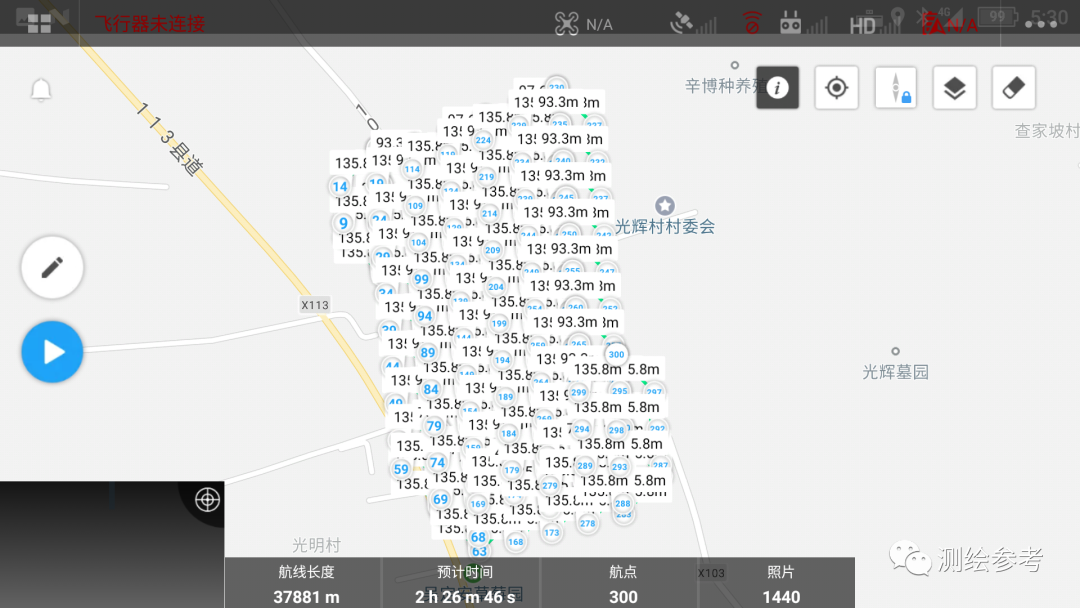Image resolution: width=1080 pixels, height=608 pixels.
Task: Select waypoint 224 marker
Action: tap(484, 140)
